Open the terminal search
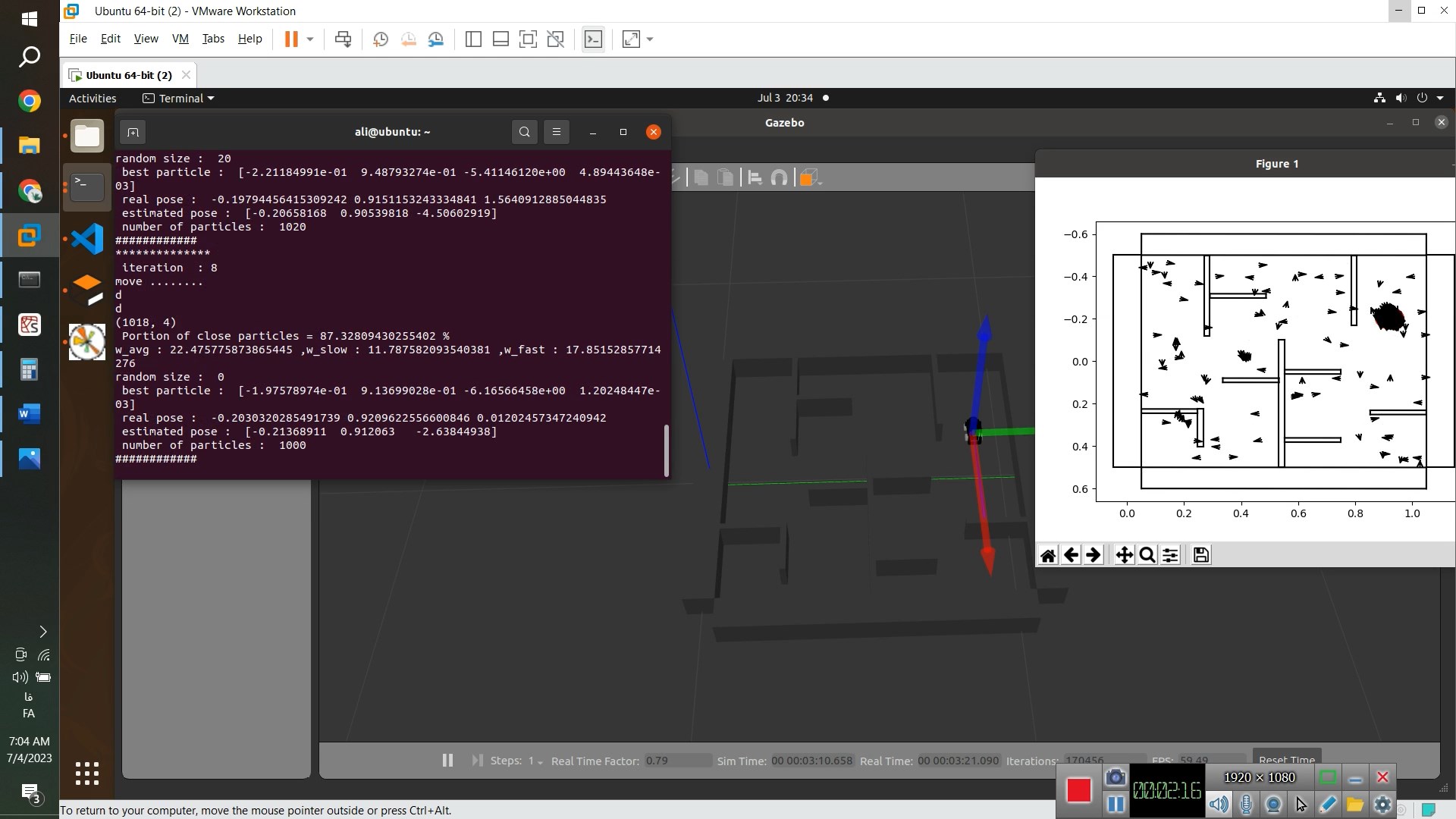The width and height of the screenshot is (1456, 819). pos(524,132)
